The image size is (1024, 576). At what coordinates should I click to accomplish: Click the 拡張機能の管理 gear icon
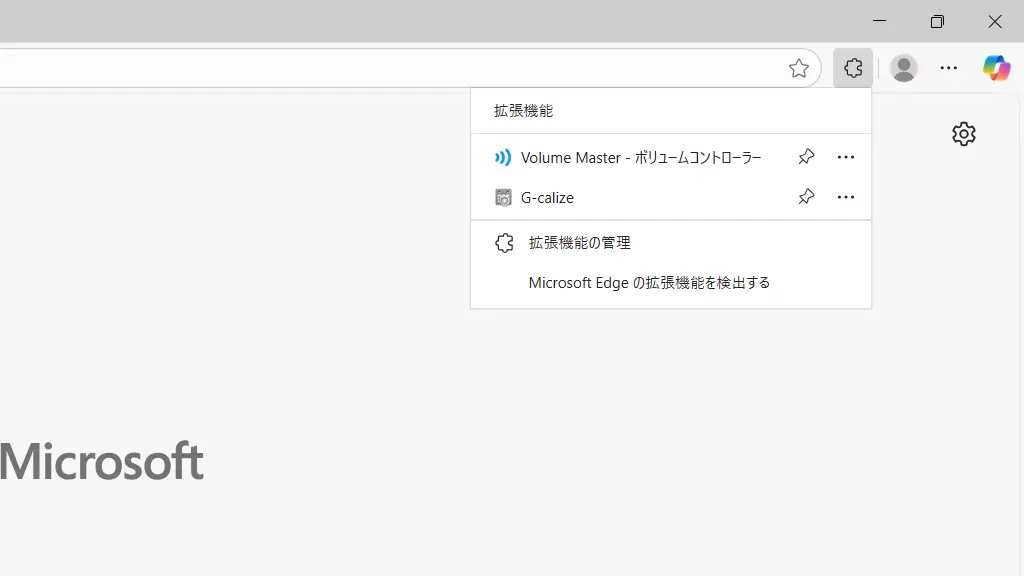click(504, 242)
